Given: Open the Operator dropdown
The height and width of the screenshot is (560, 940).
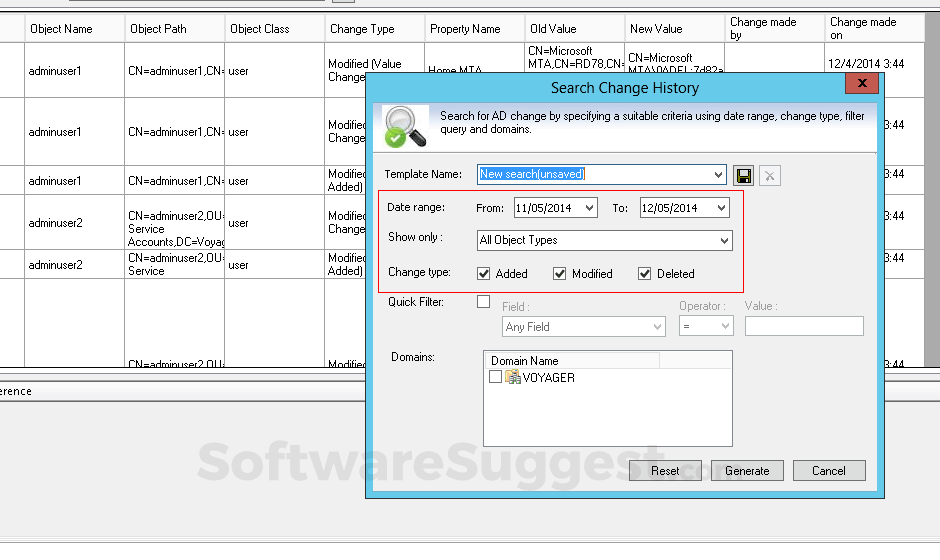Looking at the screenshot, I should [x=725, y=327].
